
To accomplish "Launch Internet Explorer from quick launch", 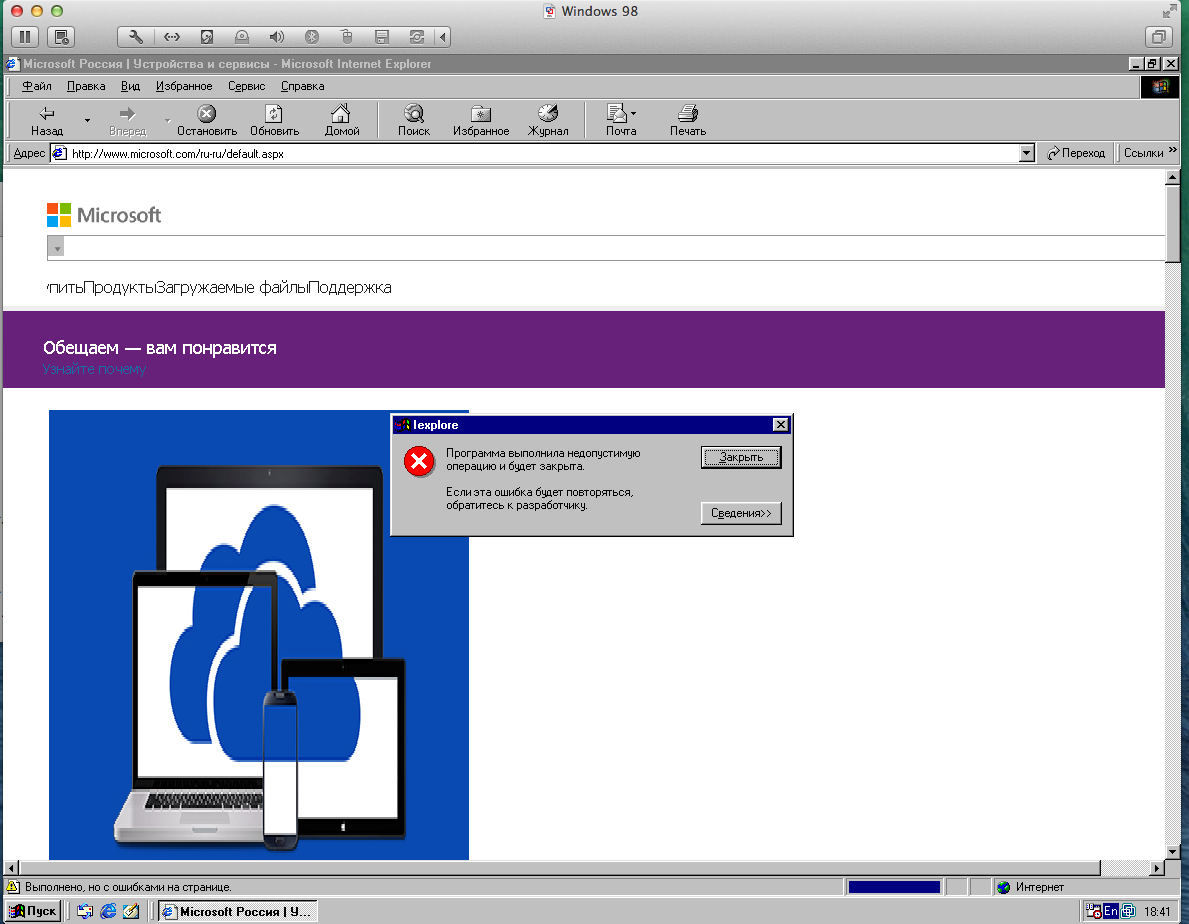I will coord(108,911).
